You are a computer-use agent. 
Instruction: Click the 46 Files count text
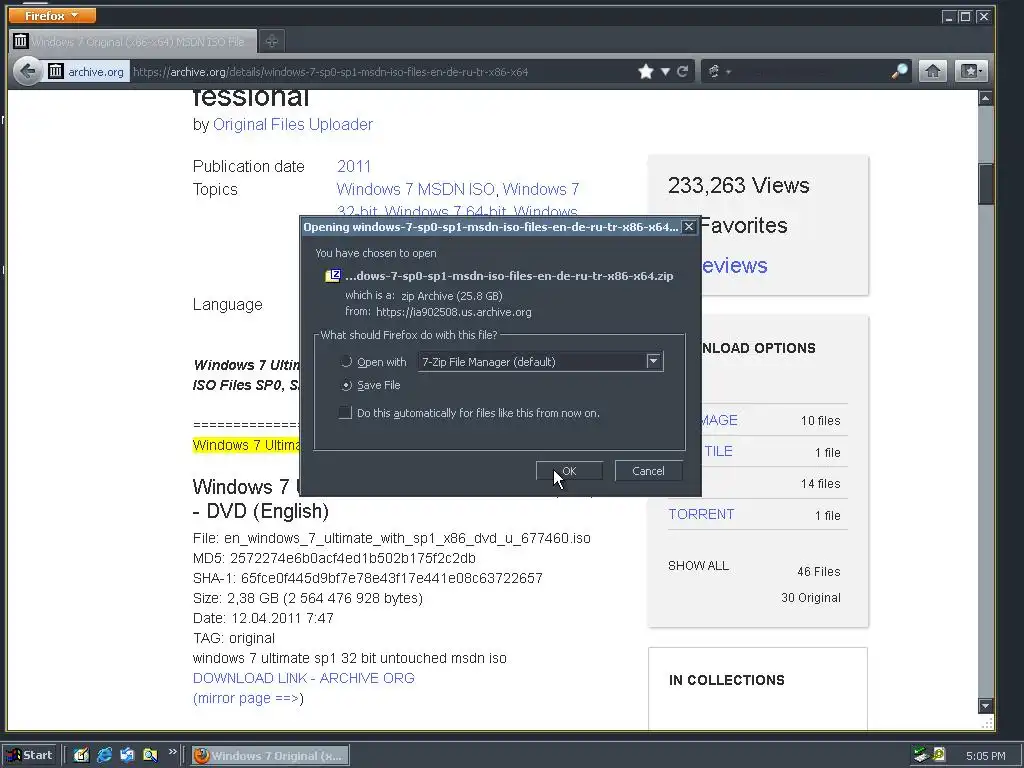[x=818, y=571]
